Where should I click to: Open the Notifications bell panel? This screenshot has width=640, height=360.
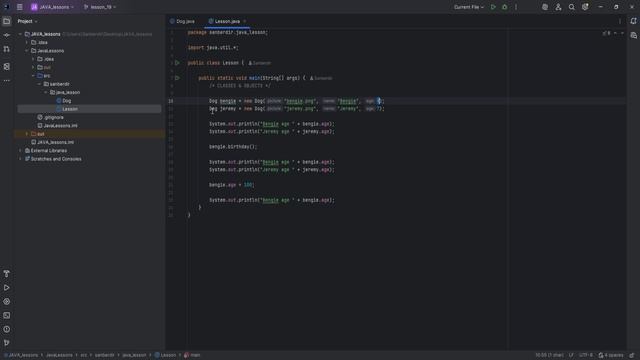pyautogui.click(x=633, y=21)
